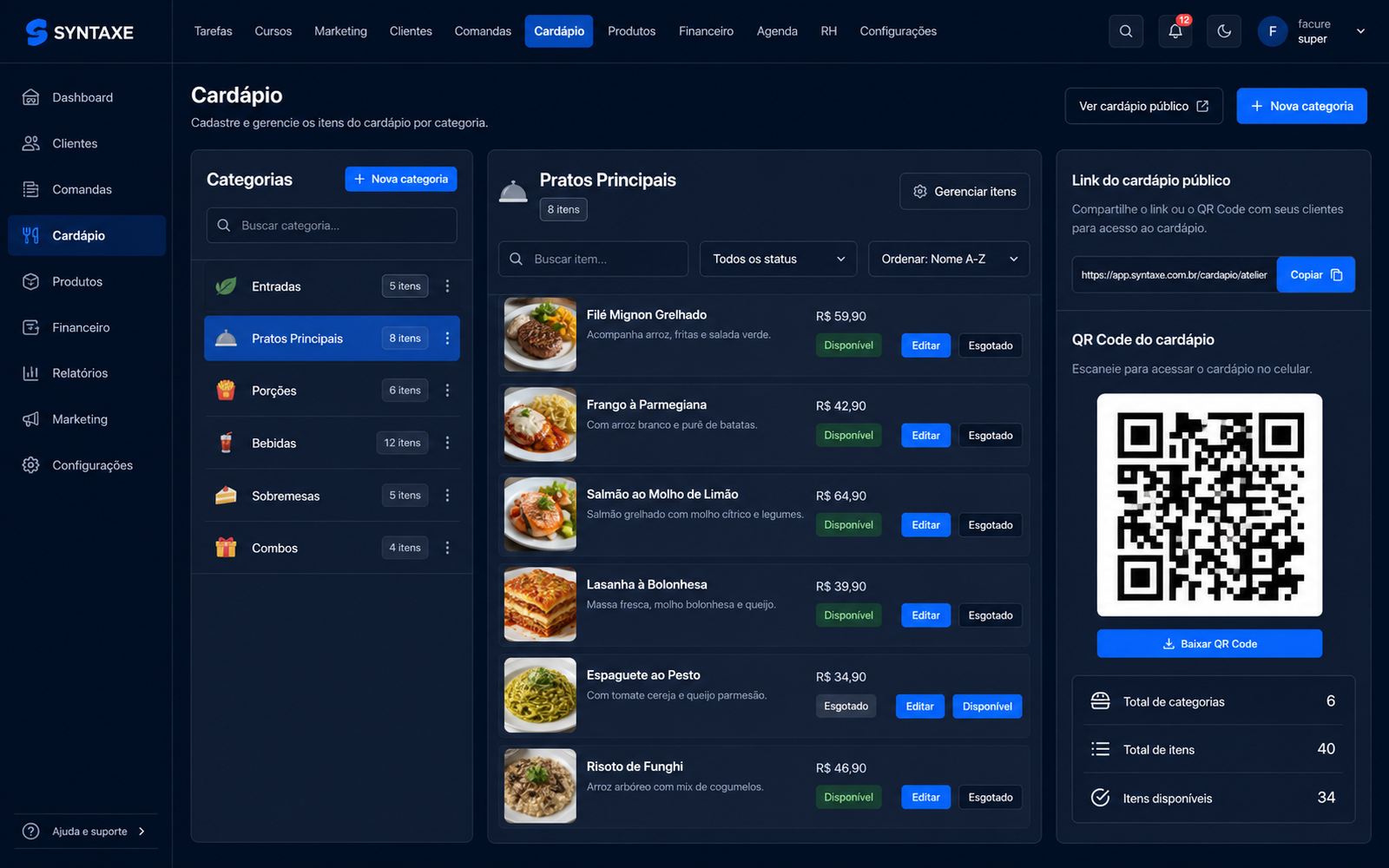Viewport: 1389px width, 868px height.
Task: Open Ordenar: Nome A-Z dropdown
Action: [x=949, y=259]
